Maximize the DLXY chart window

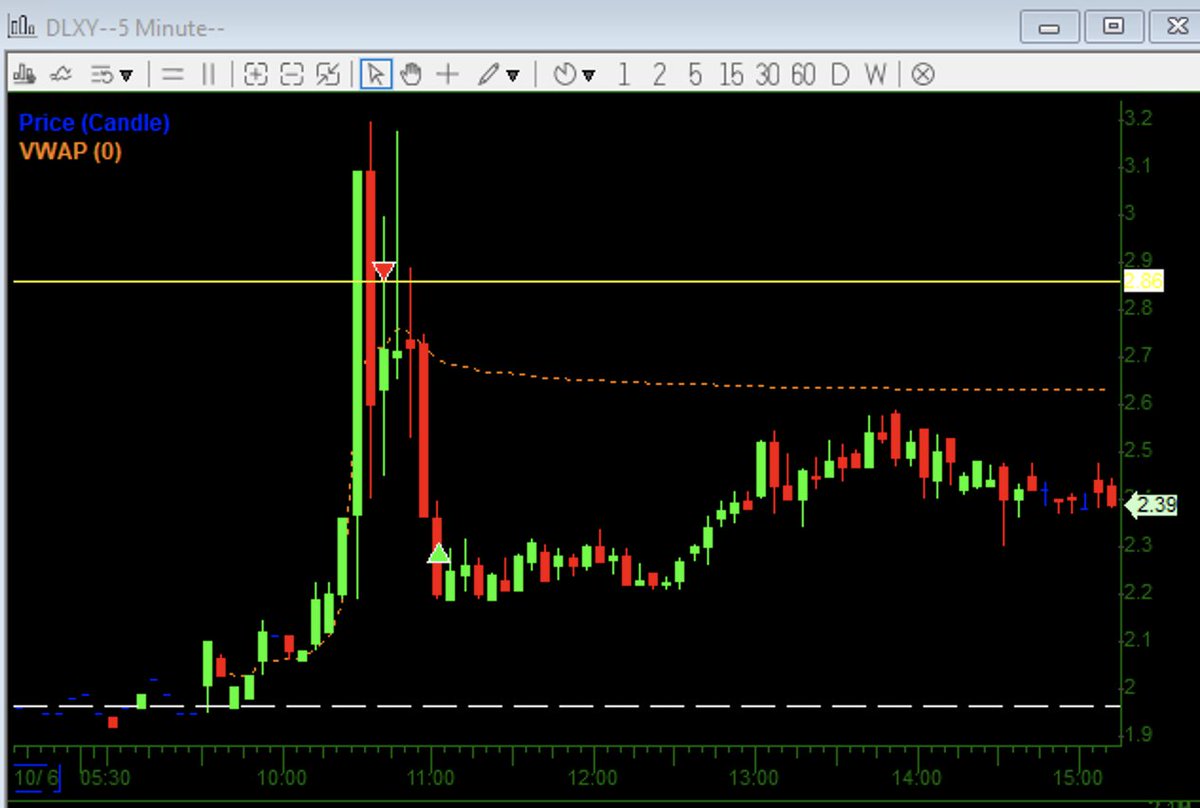point(1113,26)
